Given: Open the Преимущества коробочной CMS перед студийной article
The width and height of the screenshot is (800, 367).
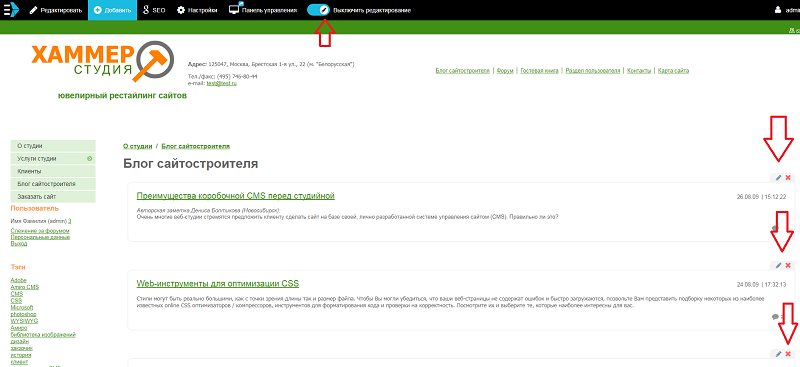Looking at the screenshot, I should coord(236,196).
